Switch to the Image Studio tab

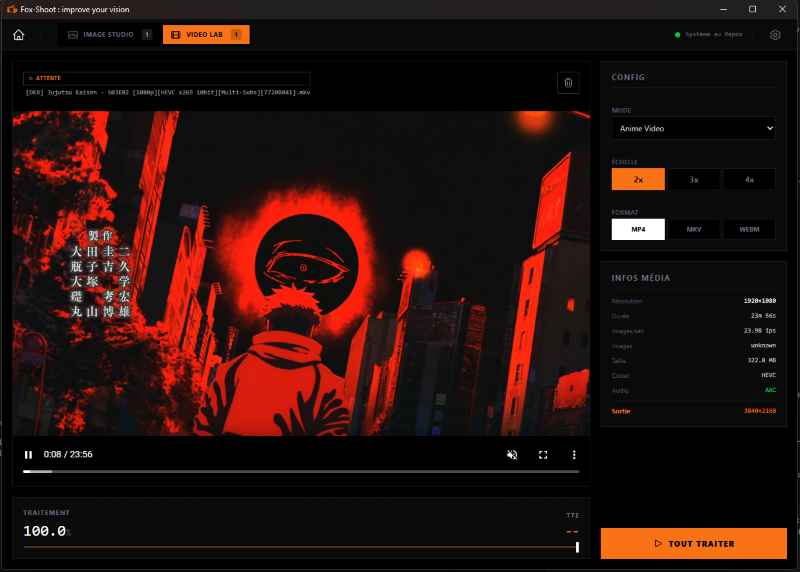pos(107,35)
